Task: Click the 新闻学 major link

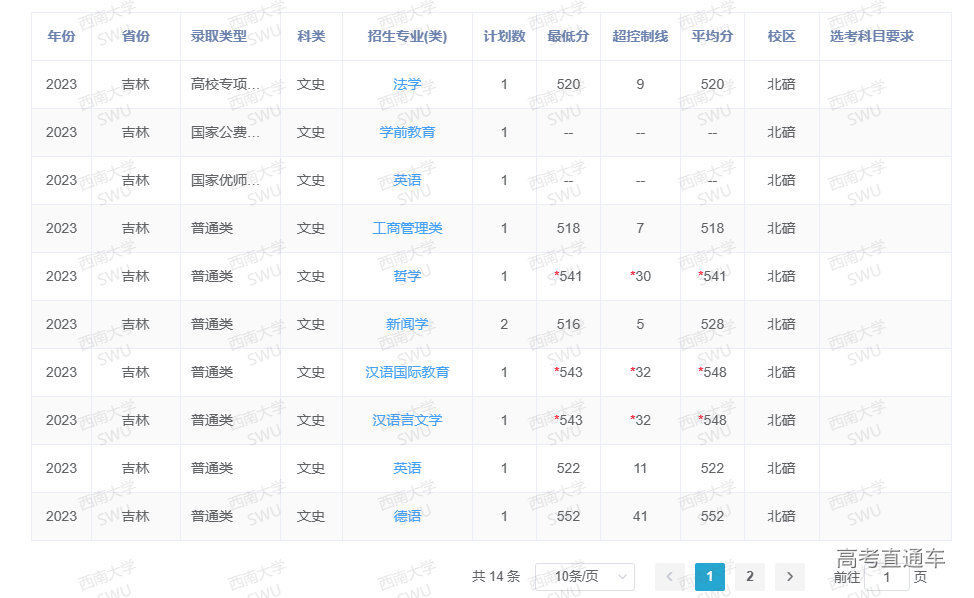Action: (407, 324)
